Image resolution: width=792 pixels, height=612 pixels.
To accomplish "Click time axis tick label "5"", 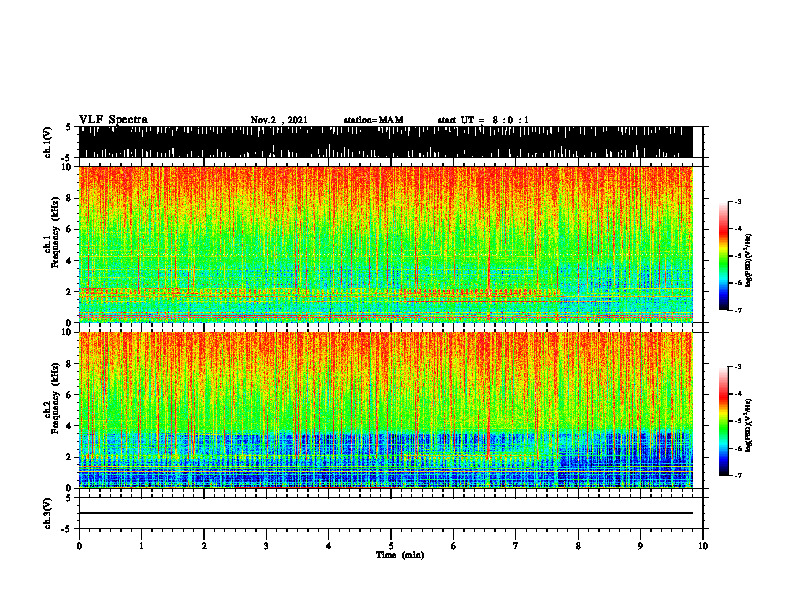I will pos(391,546).
